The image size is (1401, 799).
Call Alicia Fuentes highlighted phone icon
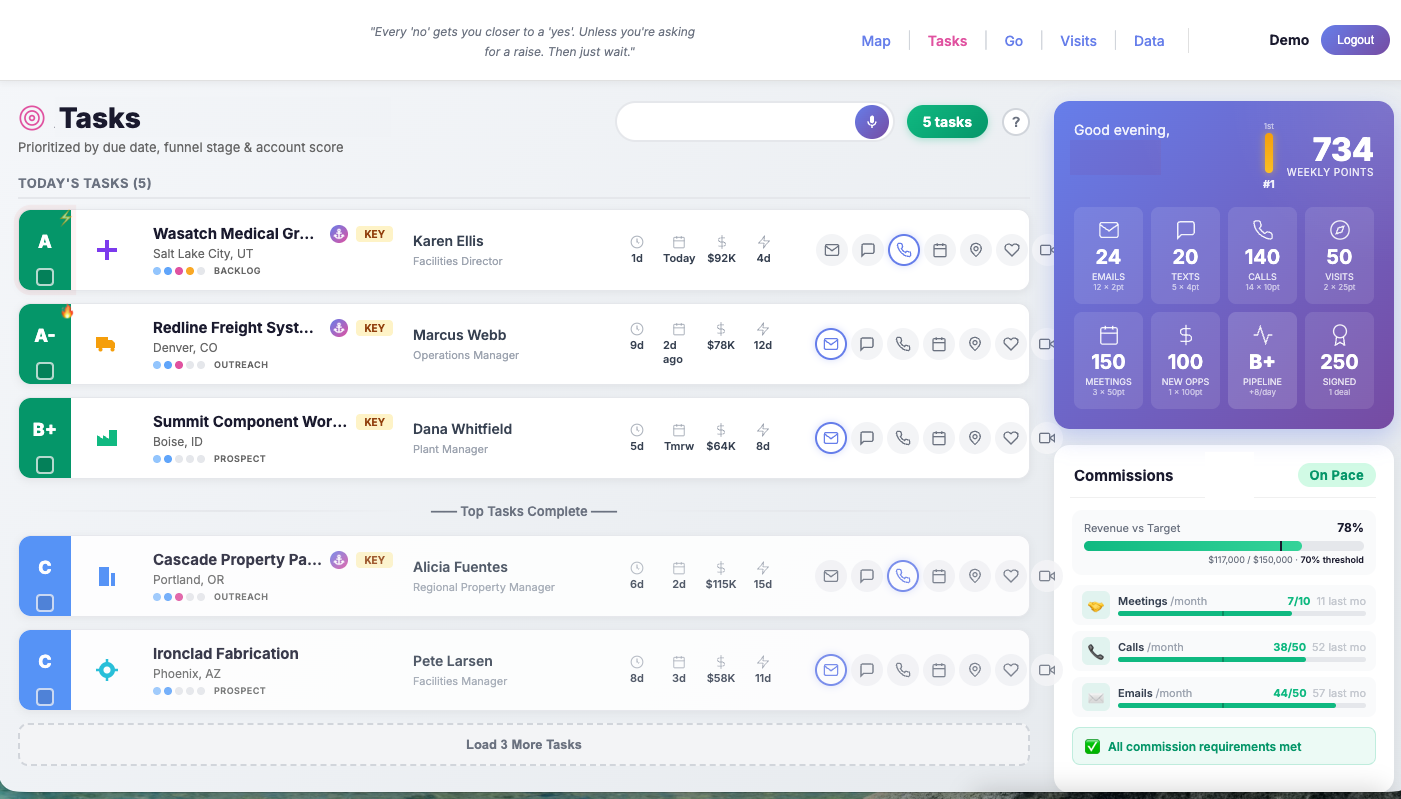(x=903, y=576)
